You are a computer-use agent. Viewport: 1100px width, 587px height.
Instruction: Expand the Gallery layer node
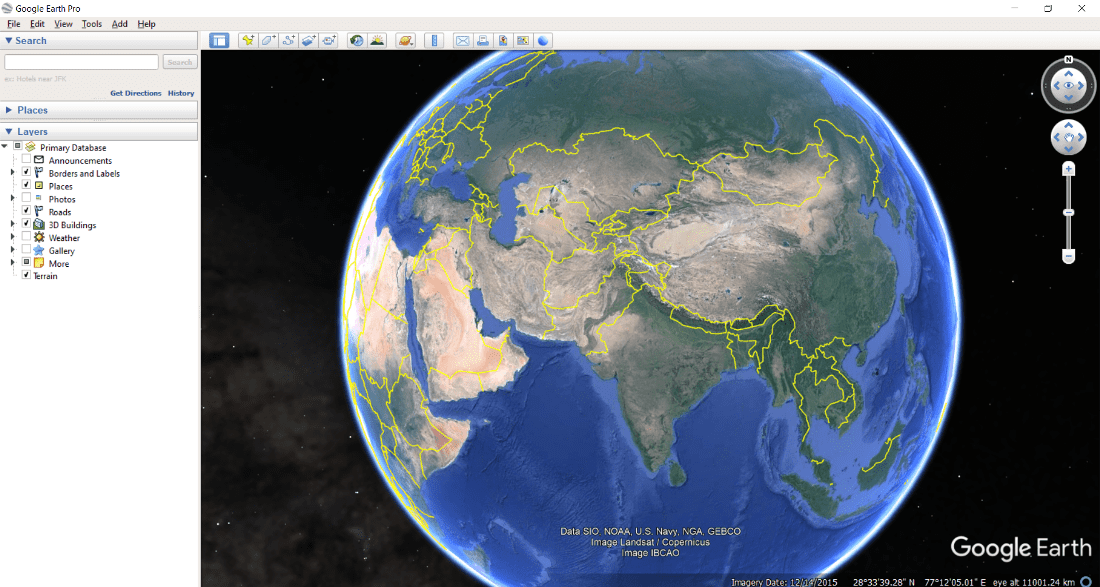[x=12, y=250]
